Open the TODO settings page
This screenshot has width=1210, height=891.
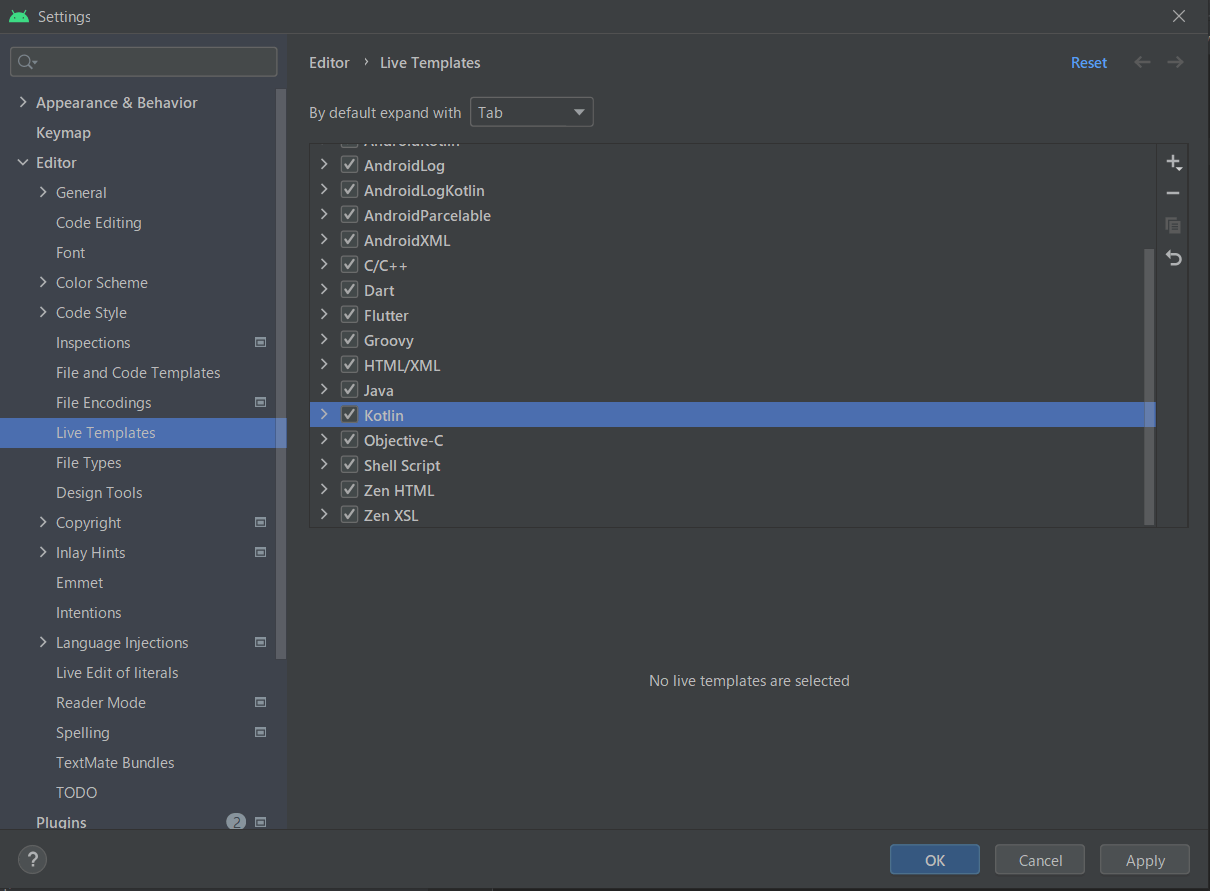click(x=77, y=792)
